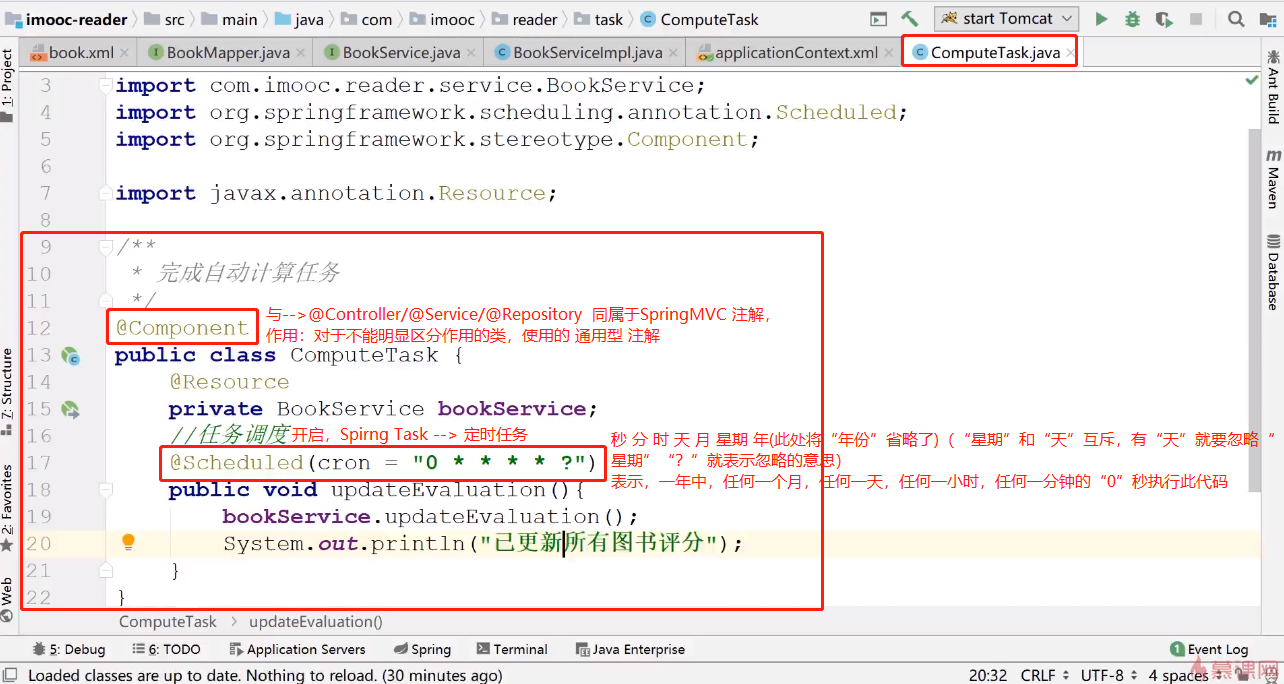The height and width of the screenshot is (684, 1284).
Task: Close the ComputeTask.java tab
Action: (1069, 52)
